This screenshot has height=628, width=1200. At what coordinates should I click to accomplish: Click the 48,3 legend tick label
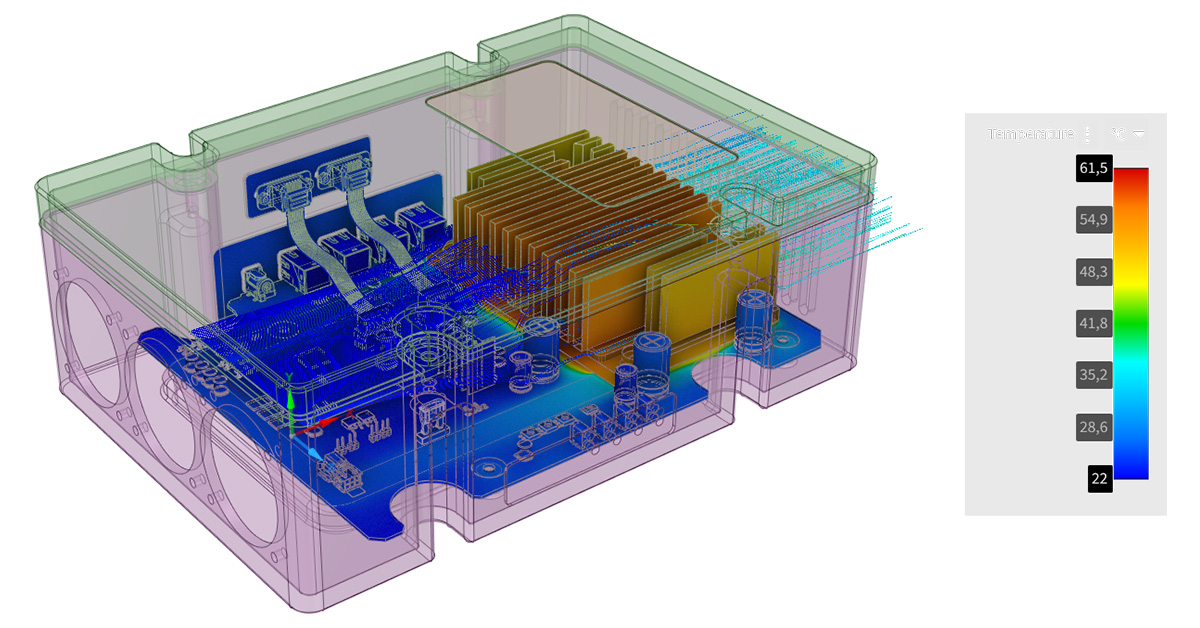pyautogui.click(x=1093, y=272)
